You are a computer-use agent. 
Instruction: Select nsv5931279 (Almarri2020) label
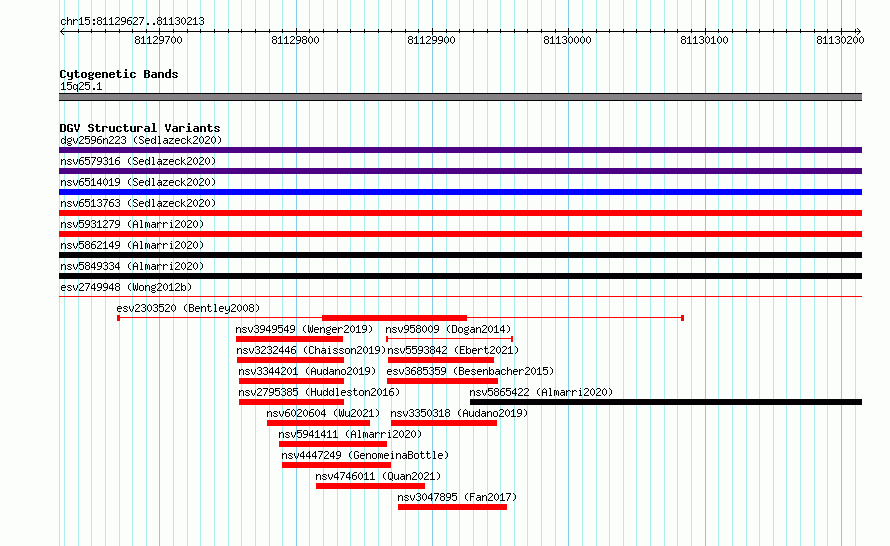tap(132, 224)
